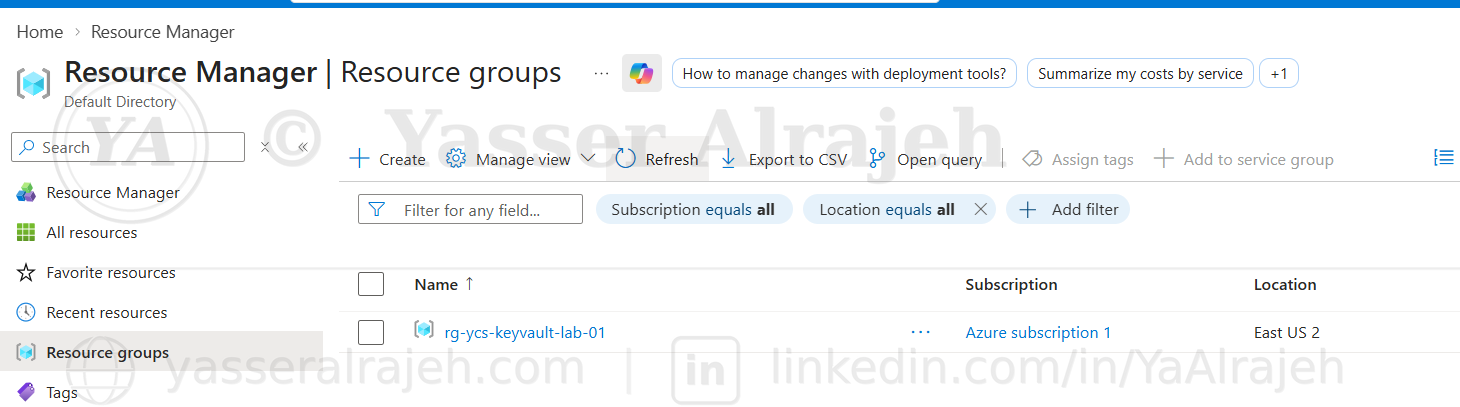Click the Subscription column header
The height and width of the screenshot is (407, 1460).
tap(1011, 284)
